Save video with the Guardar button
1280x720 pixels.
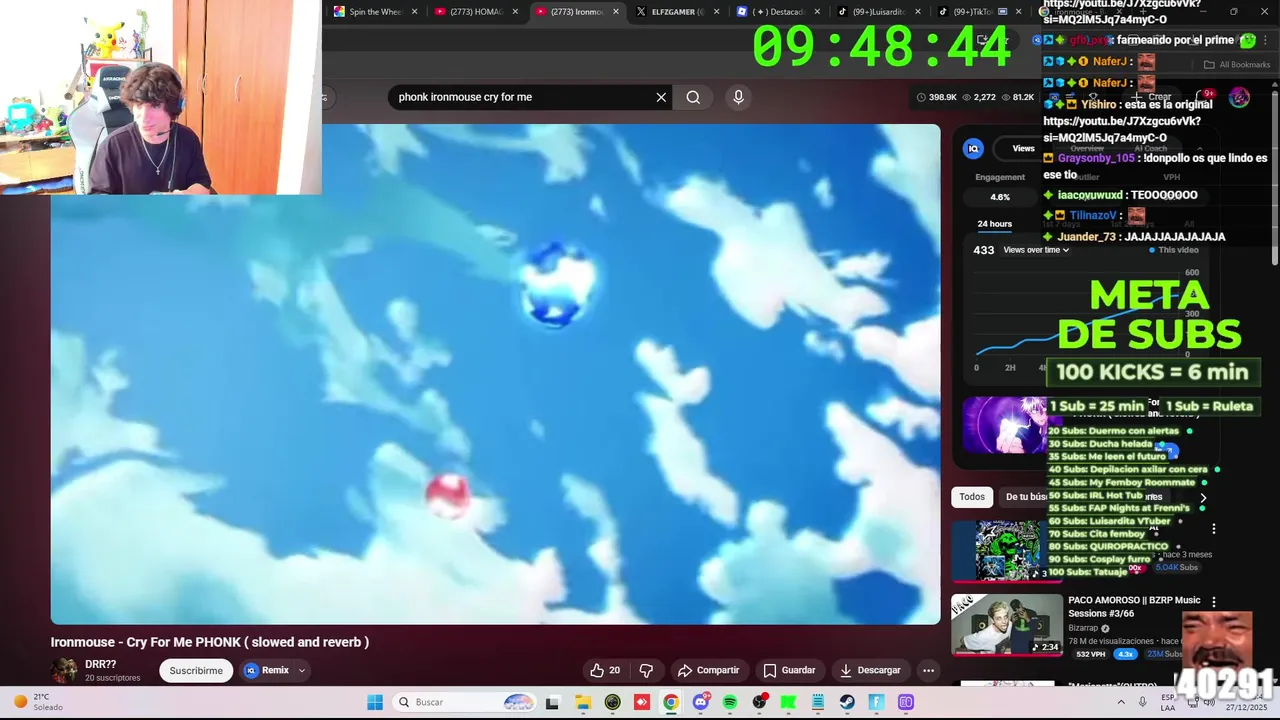(789, 670)
